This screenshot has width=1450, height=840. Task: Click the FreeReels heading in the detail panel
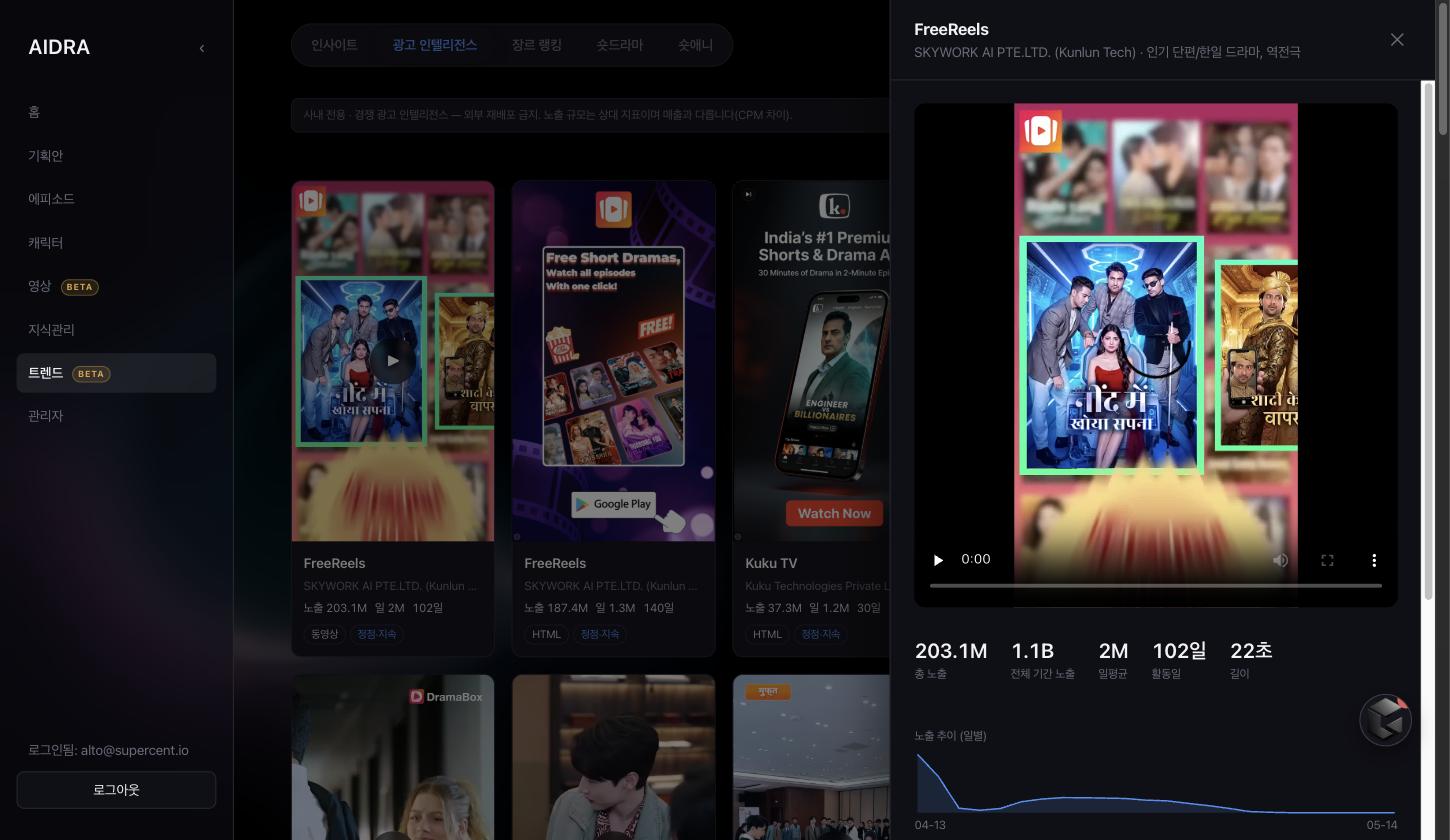[x=951, y=30]
